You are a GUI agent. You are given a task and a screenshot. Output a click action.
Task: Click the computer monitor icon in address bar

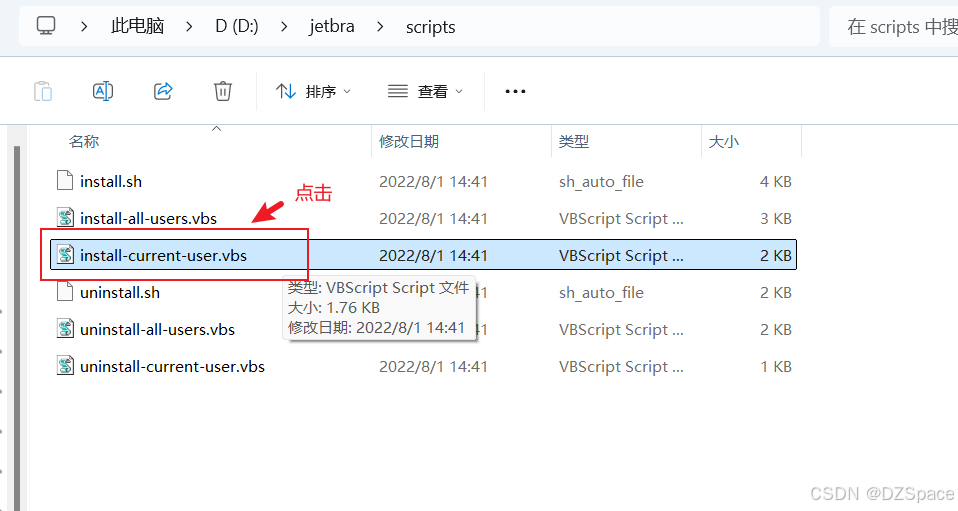[46, 26]
